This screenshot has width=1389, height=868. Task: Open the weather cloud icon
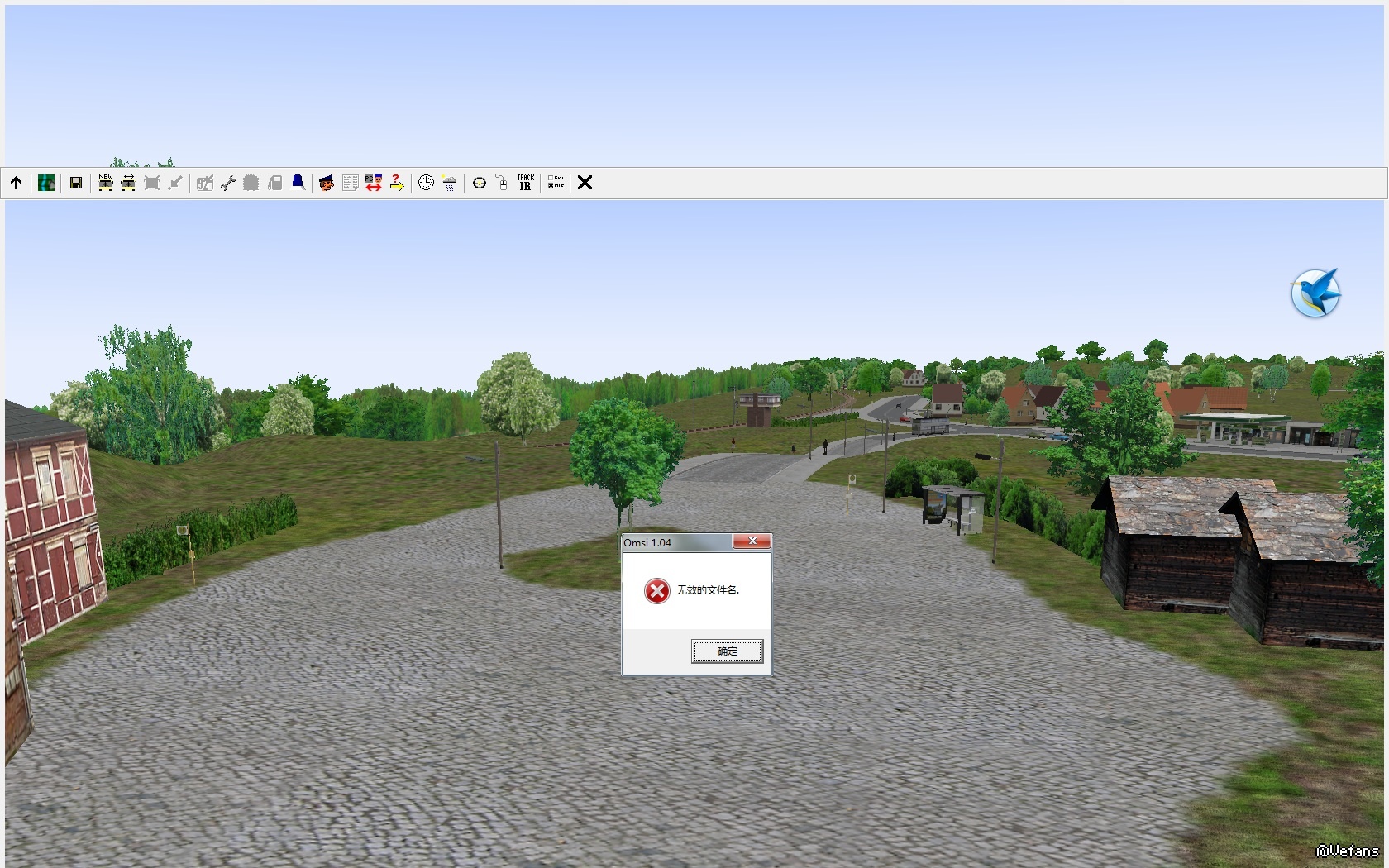[x=449, y=183]
